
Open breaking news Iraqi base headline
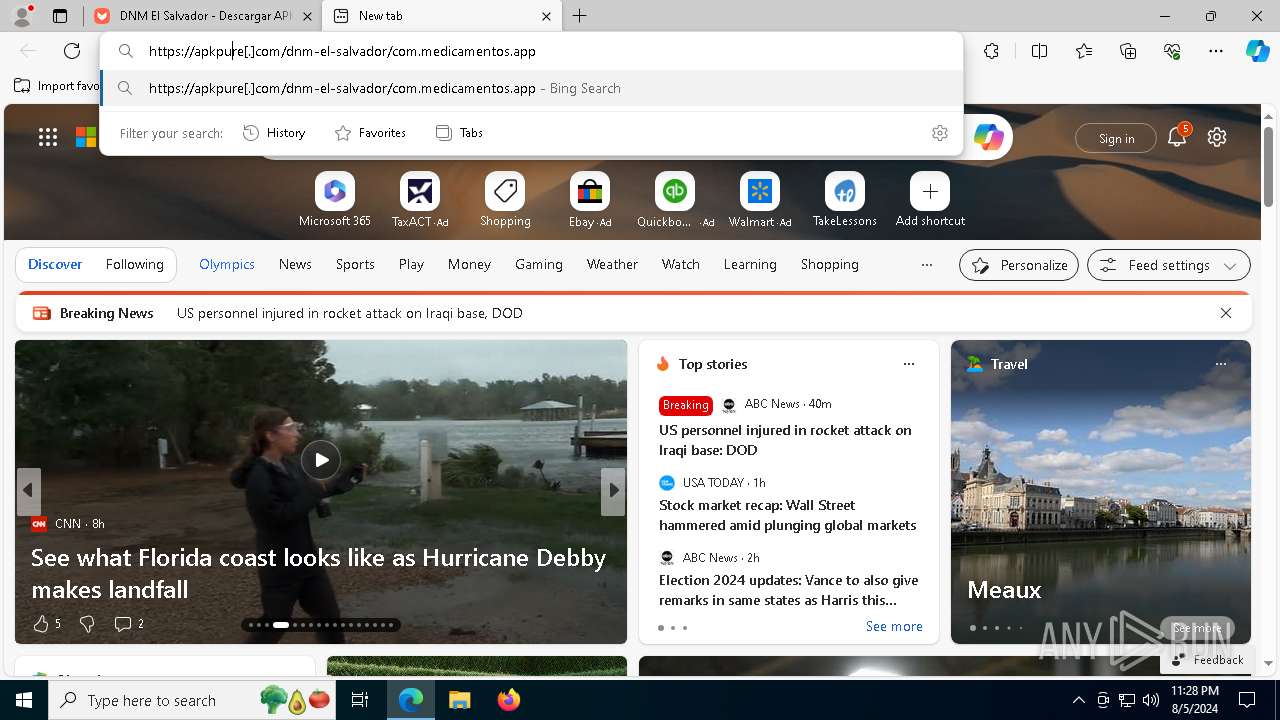[x=350, y=313]
